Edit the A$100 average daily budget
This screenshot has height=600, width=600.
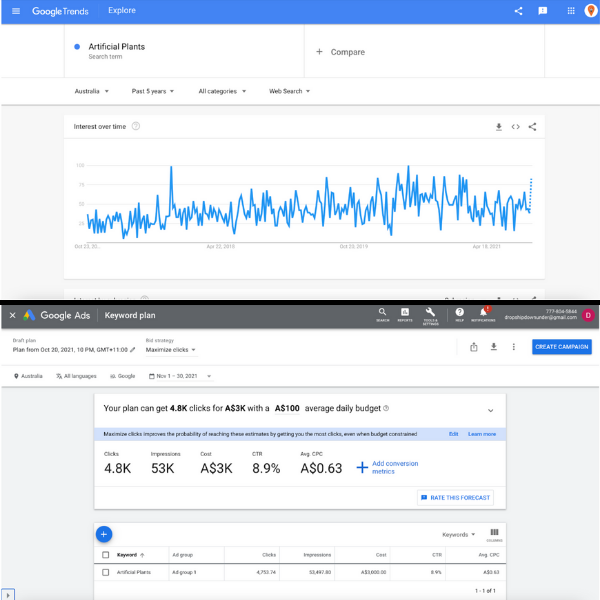click(287, 408)
